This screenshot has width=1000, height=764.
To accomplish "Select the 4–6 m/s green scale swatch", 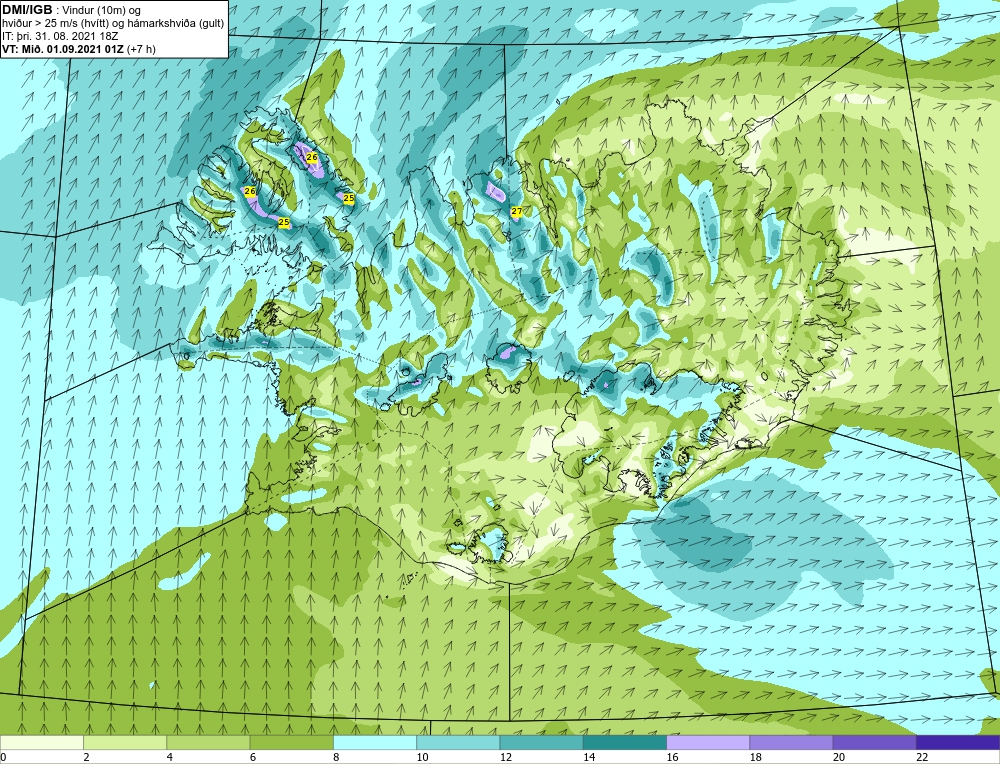I will [x=208, y=742].
